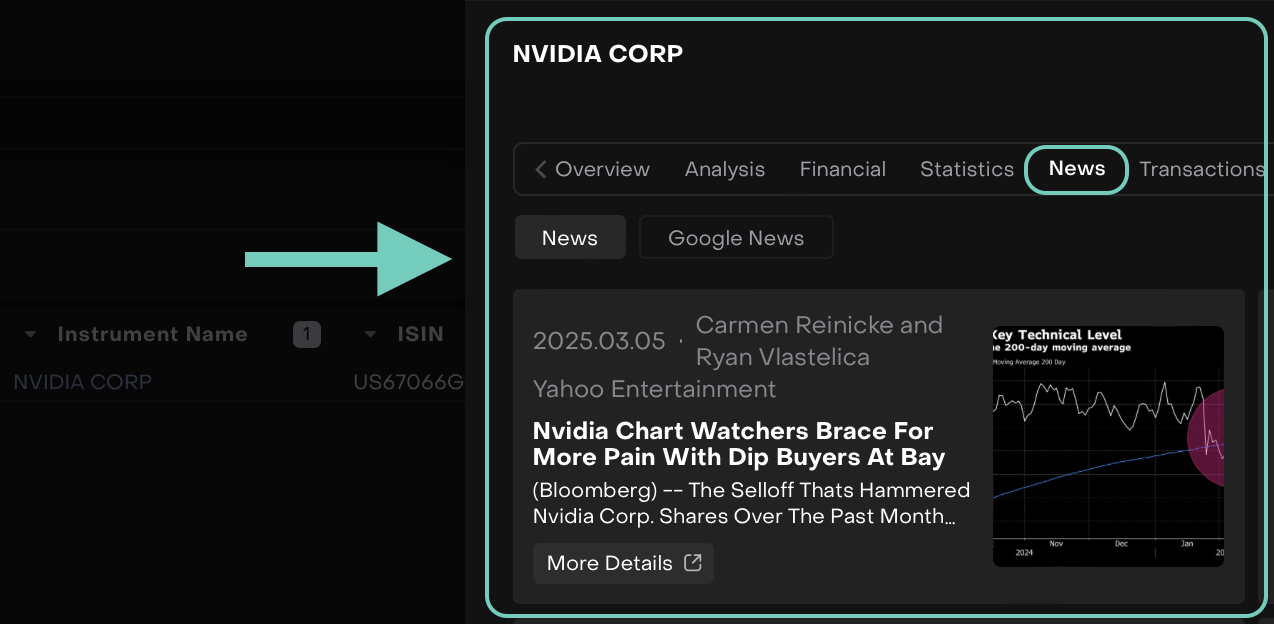The image size is (1274, 624).
Task: Click the Yahoo Entertainment source label
Action: [654, 389]
